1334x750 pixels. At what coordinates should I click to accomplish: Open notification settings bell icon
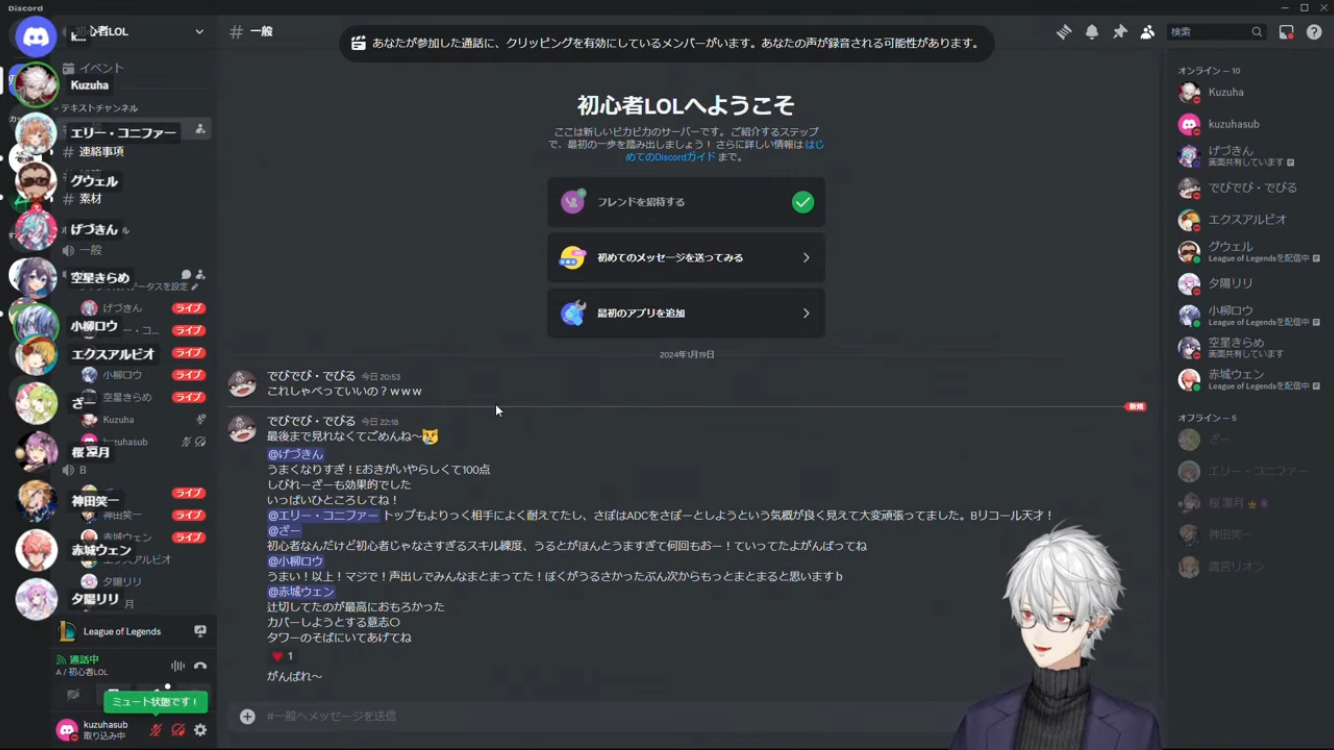point(1092,32)
